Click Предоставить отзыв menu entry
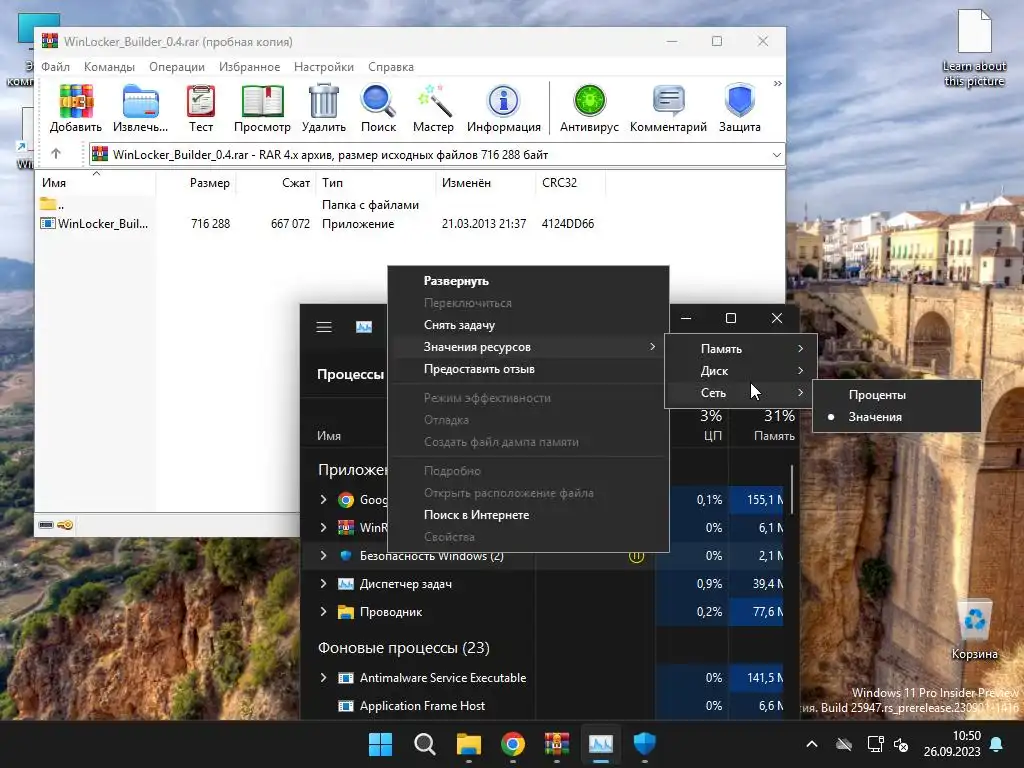This screenshot has width=1024, height=768. 528,369
